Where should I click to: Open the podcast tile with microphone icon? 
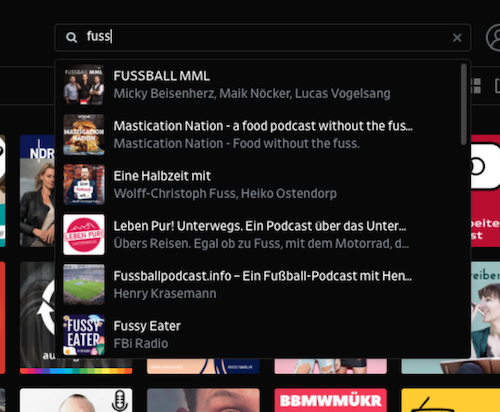[x=76, y=400]
